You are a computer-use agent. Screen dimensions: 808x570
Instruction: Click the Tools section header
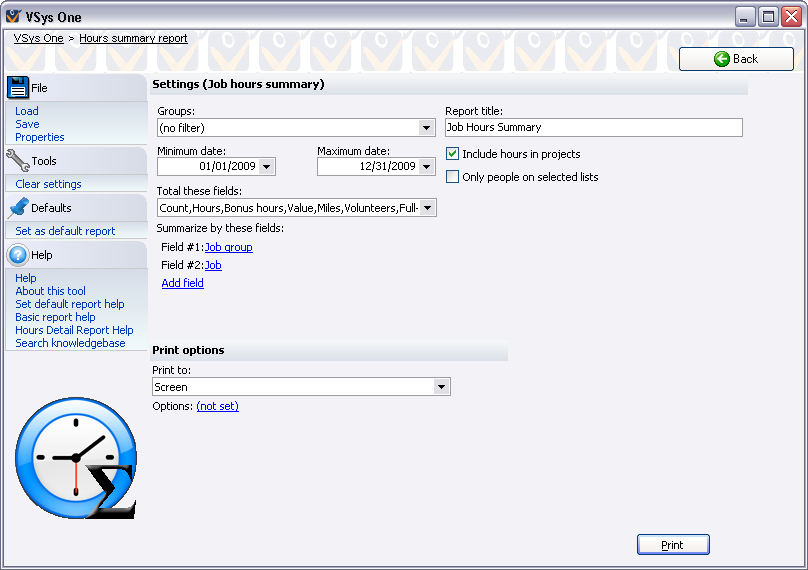[x=76, y=161]
